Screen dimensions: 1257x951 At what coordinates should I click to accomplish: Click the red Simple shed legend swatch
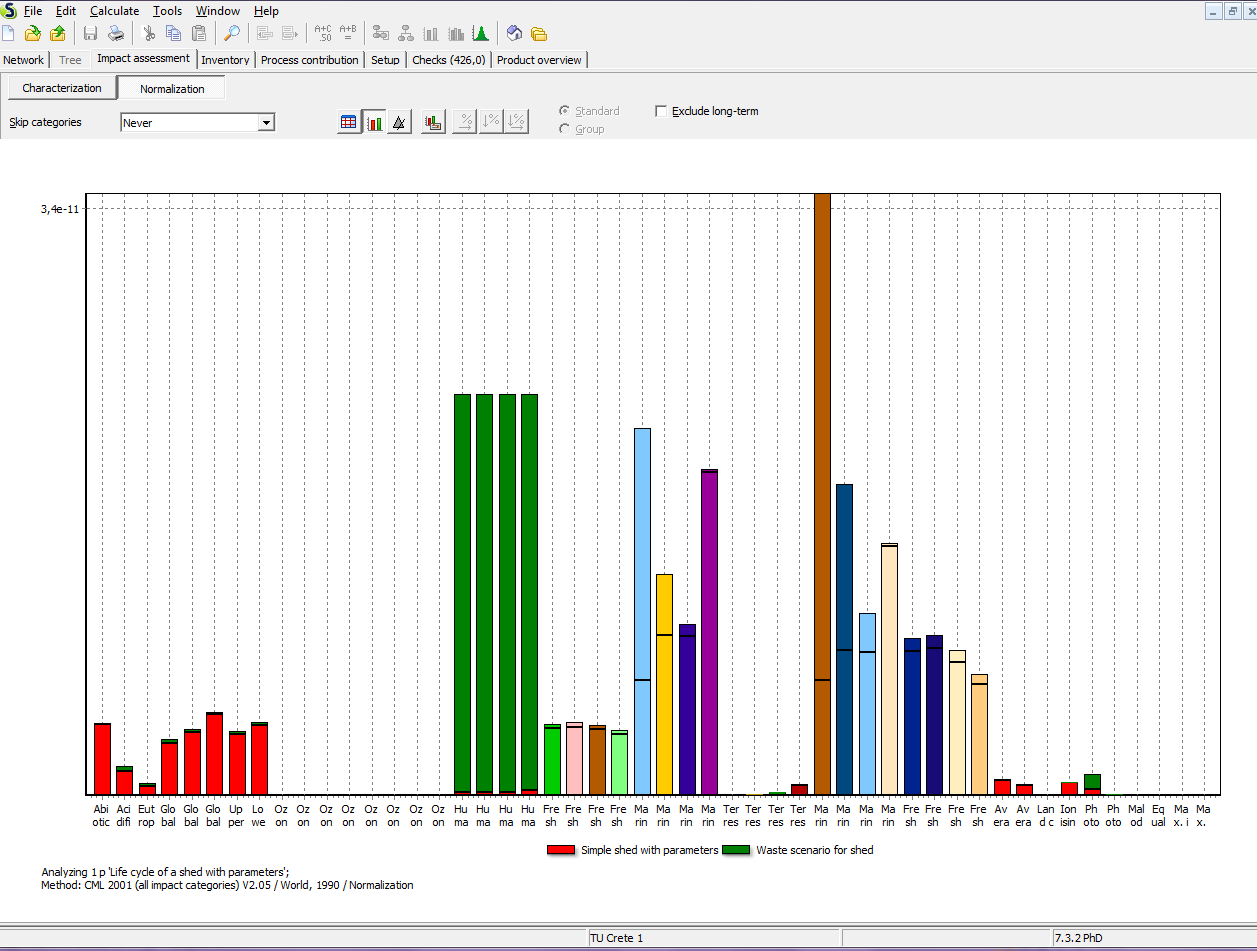(x=561, y=850)
